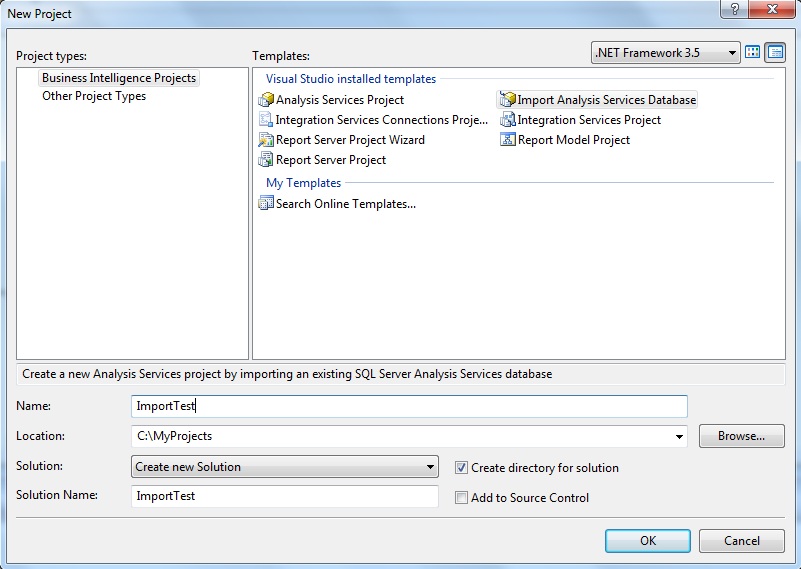Open the Create new Solution dropdown
The width and height of the screenshot is (801, 569).
coord(285,467)
